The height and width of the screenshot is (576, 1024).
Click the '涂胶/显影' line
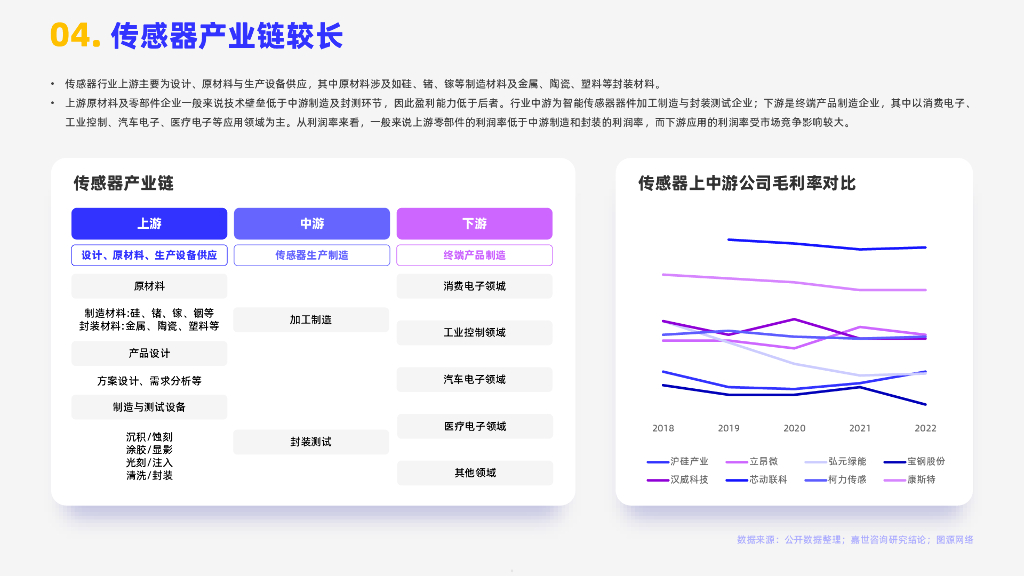149,450
